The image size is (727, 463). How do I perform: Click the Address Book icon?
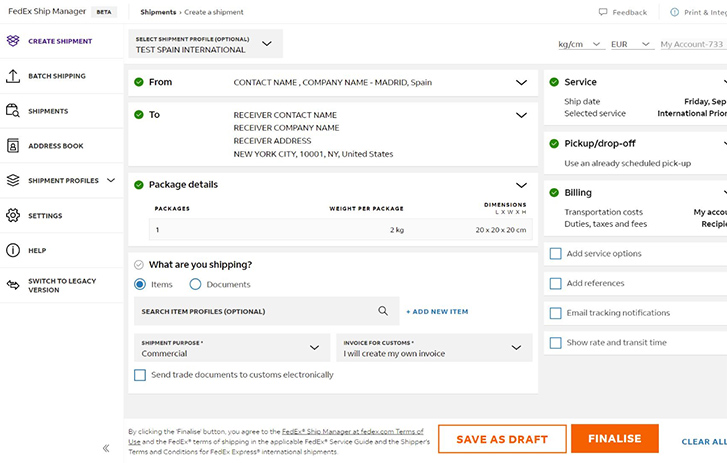click(13, 146)
